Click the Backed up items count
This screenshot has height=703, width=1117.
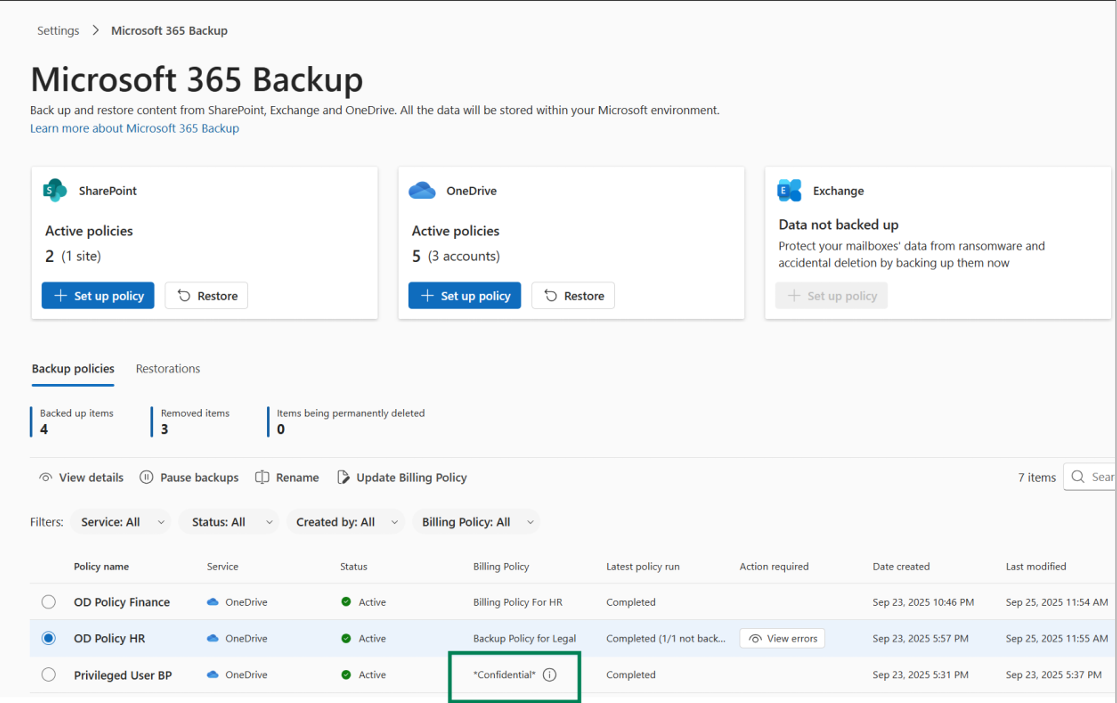pos(44,429)
